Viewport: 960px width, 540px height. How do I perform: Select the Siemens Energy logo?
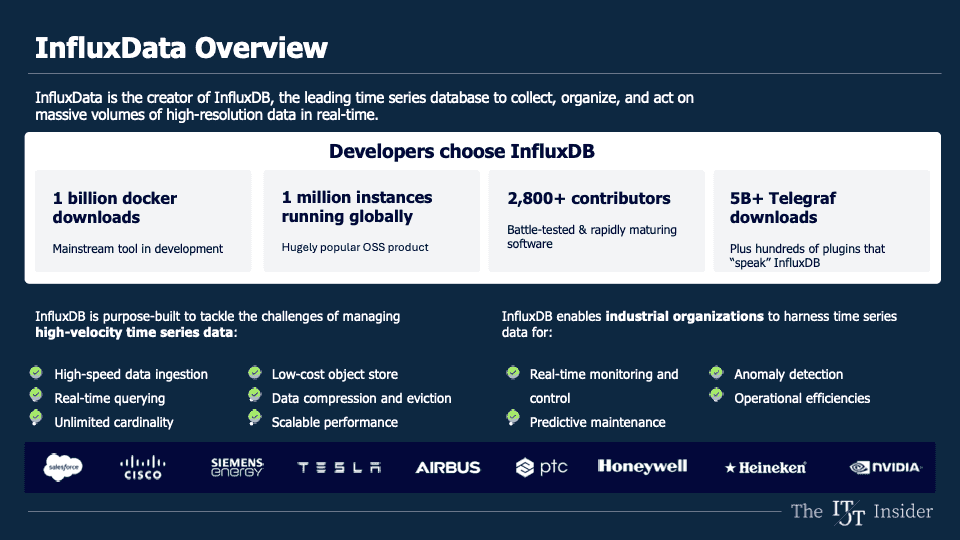(x=237, y=466)
